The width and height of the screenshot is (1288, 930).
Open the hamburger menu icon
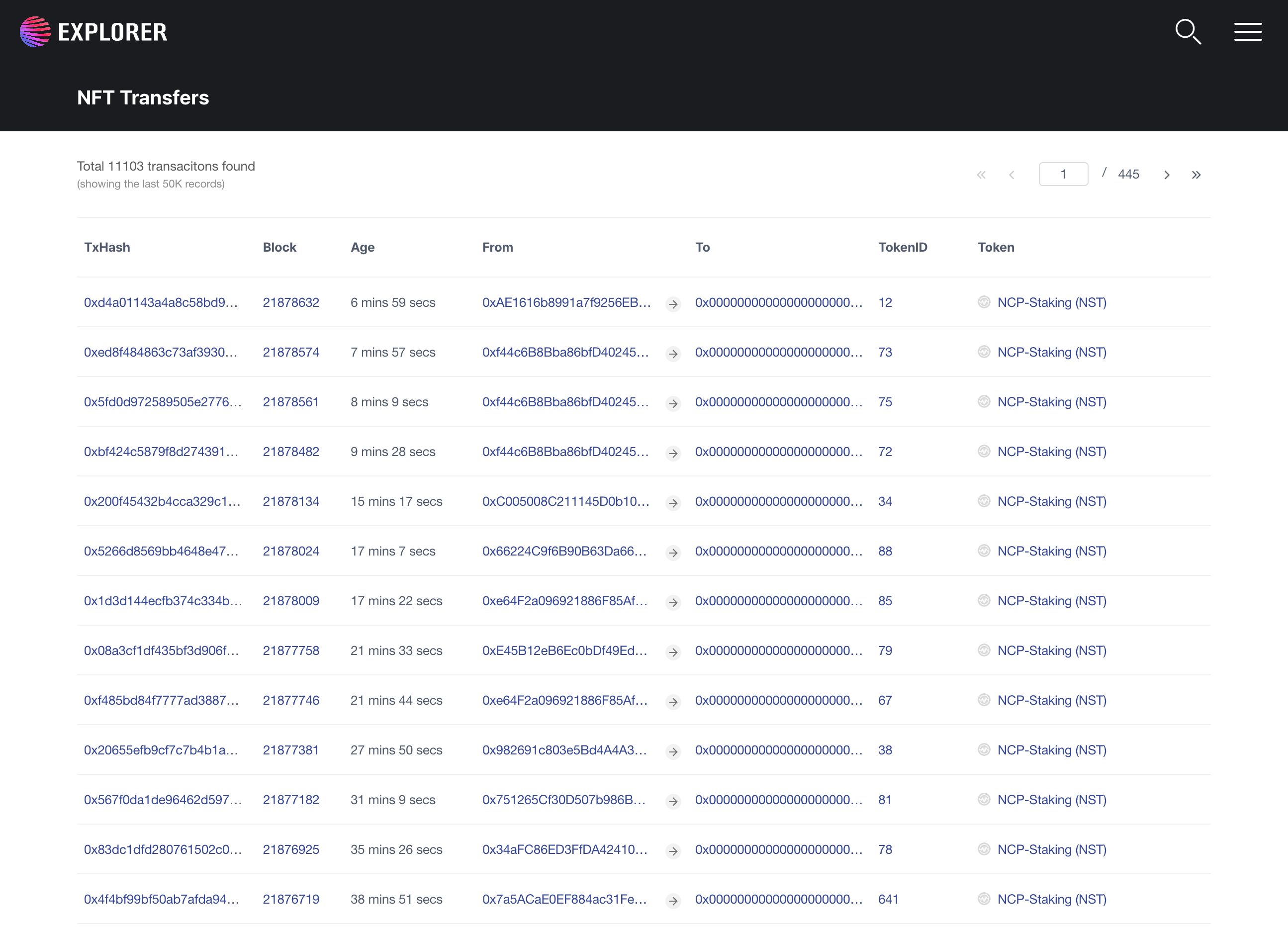pos(1247,32)
